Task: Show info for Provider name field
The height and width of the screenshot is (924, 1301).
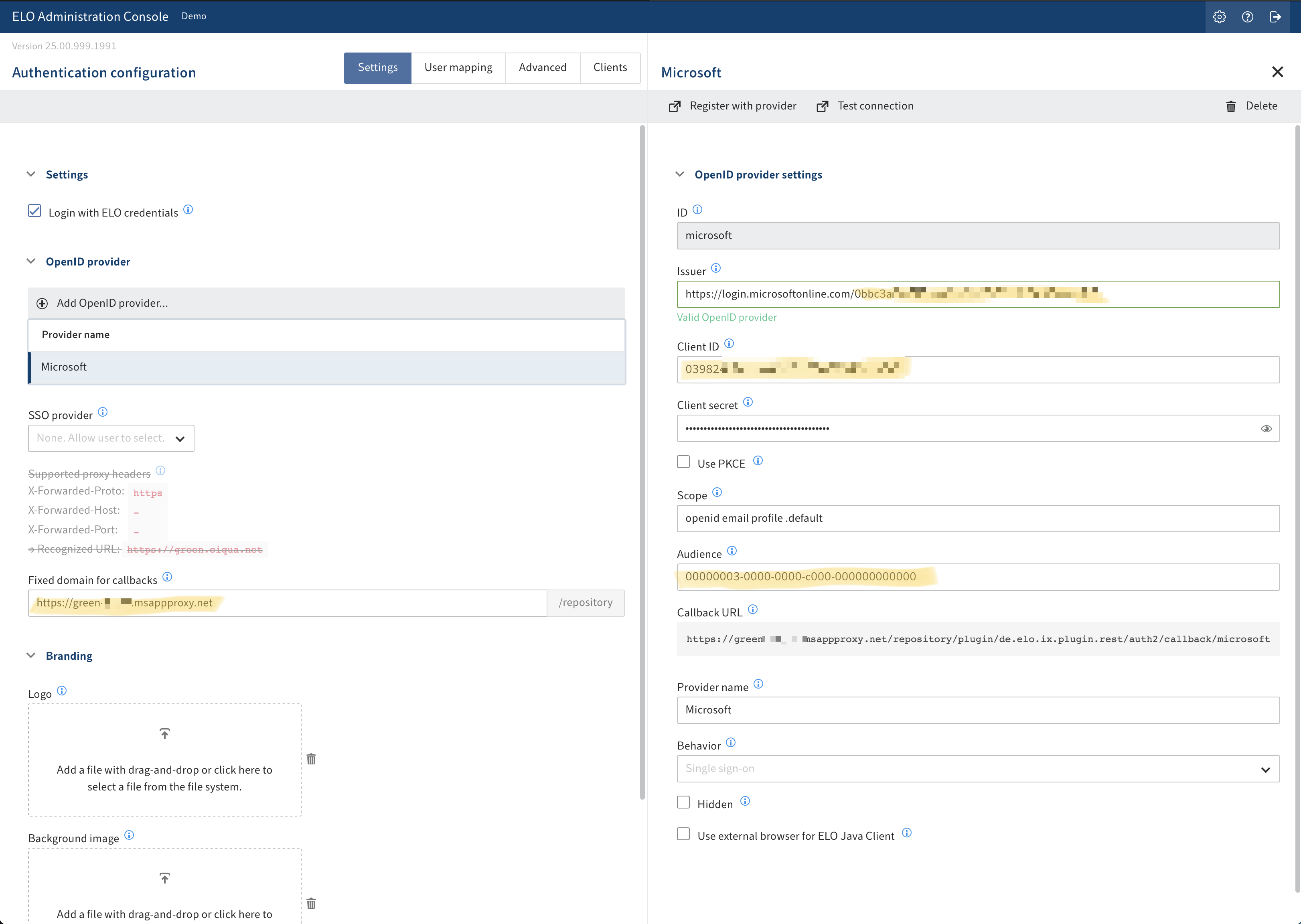Action: click(759, 684)
